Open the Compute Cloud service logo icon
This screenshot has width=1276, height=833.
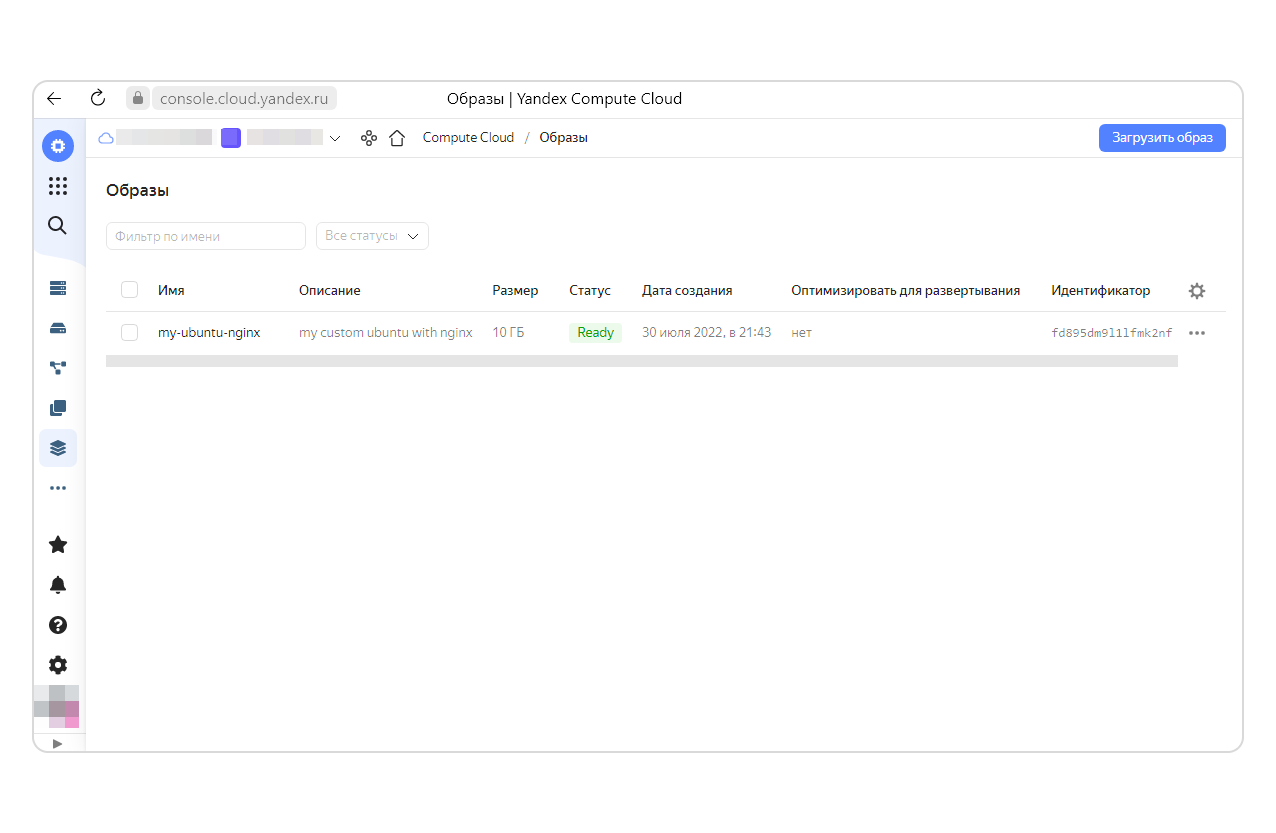(x=58, y=146)
